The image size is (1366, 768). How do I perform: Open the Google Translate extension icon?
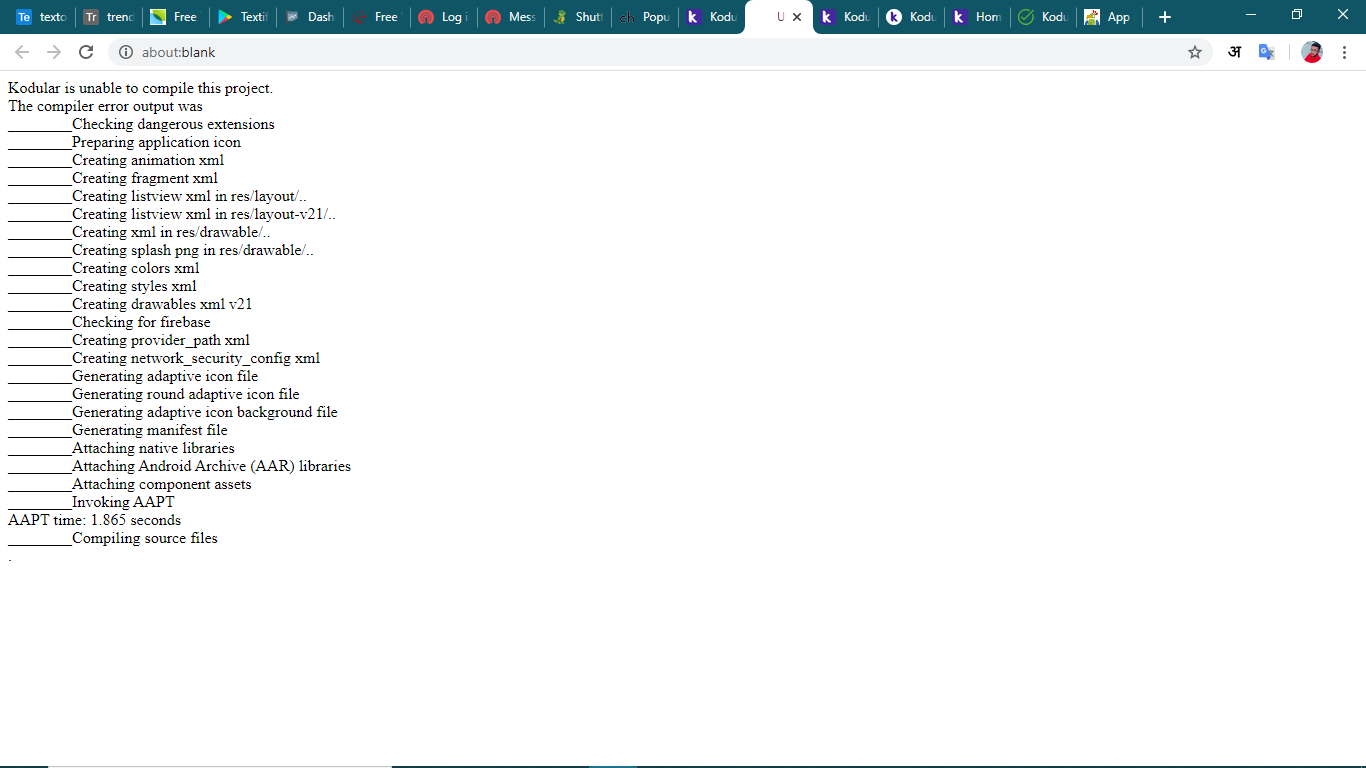[1266, 52]
